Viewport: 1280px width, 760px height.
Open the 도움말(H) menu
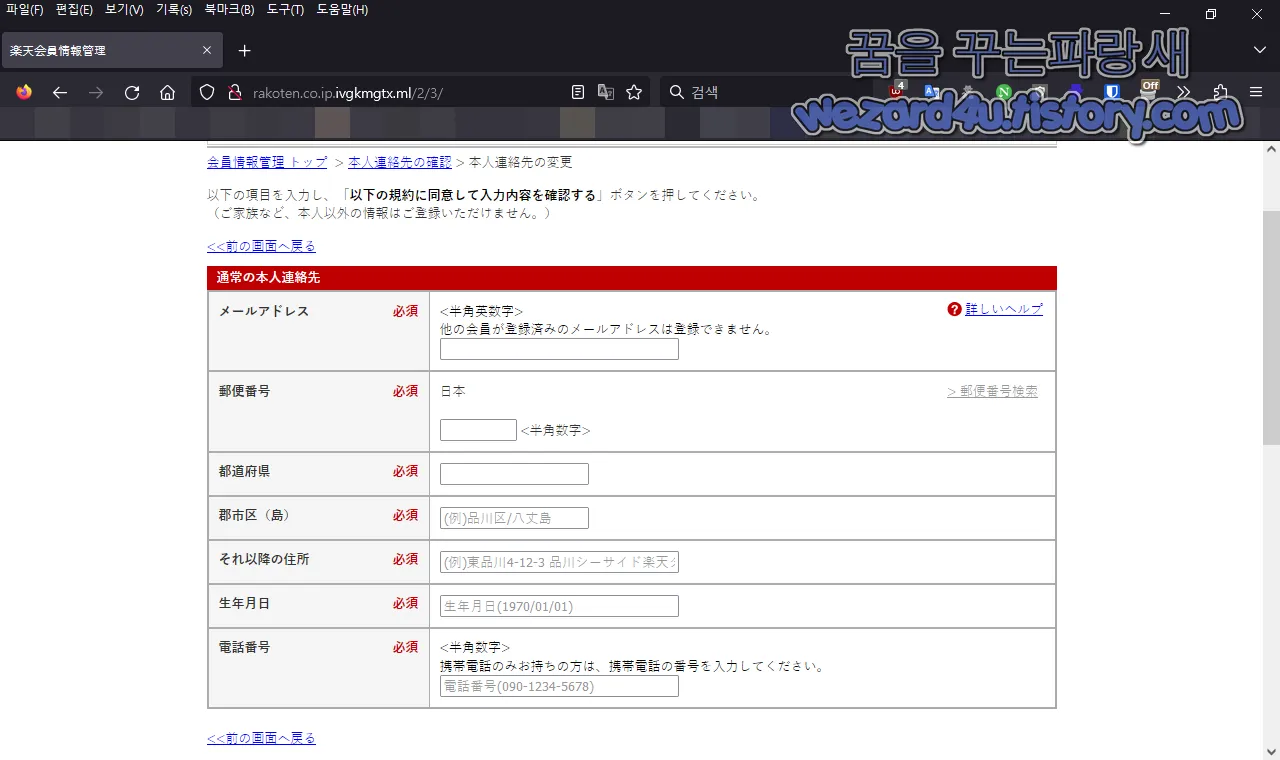pyautogui.click(x=342, y=10)
